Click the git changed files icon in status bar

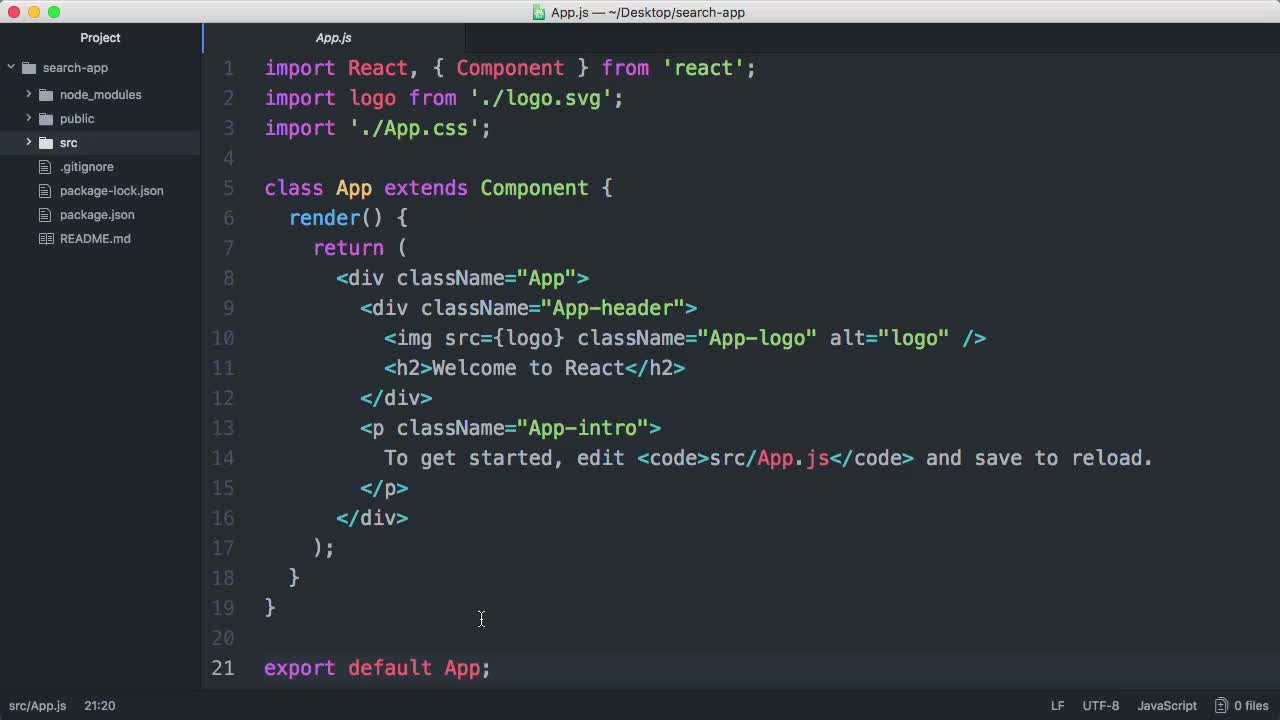point(1221,706)
